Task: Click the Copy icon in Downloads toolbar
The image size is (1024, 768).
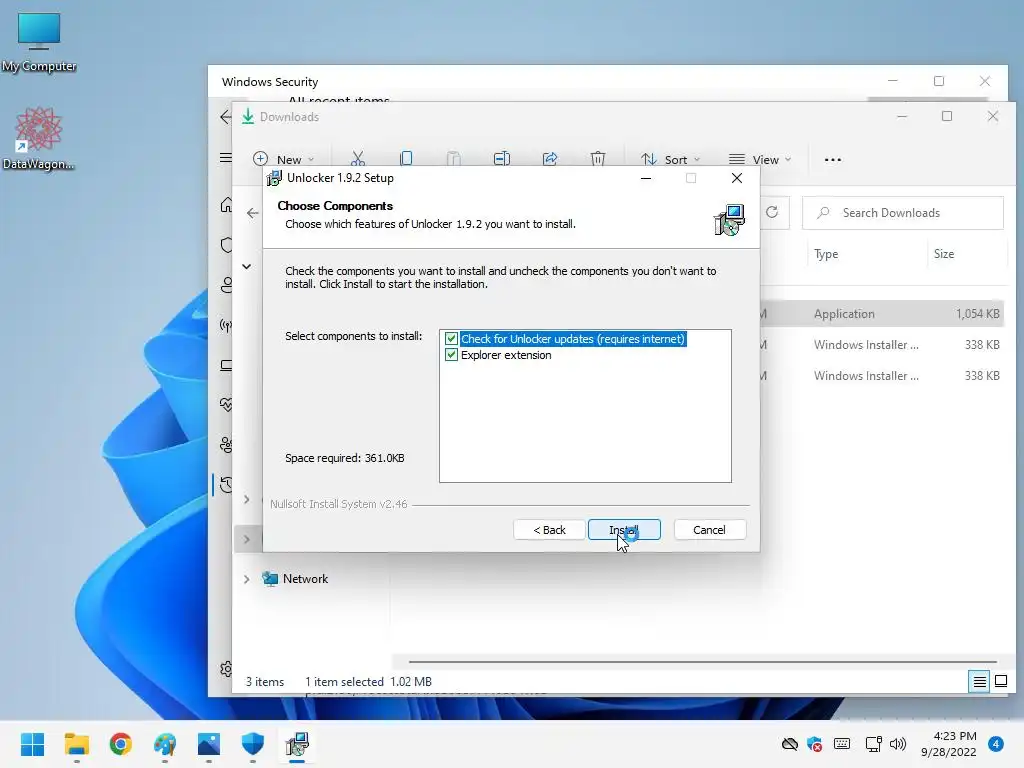Action: 406,159
